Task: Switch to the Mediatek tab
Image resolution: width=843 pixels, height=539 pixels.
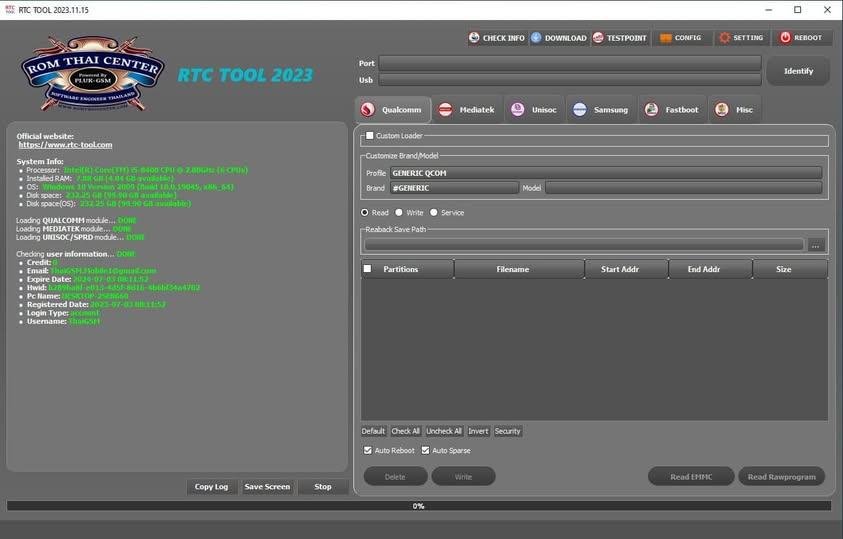Action: [467, 110]
